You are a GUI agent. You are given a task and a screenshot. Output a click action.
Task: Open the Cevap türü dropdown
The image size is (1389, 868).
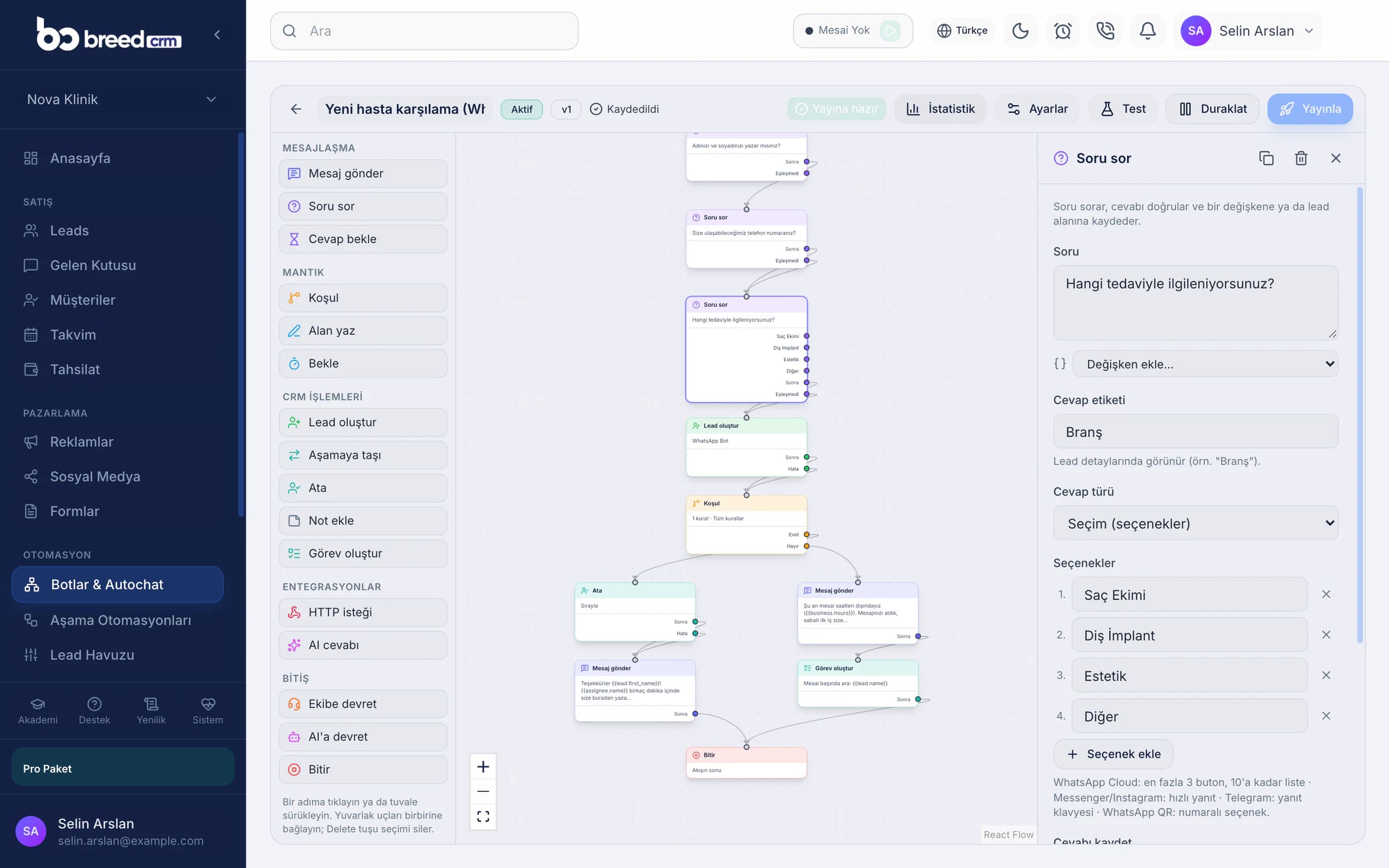click(x=1196, y=523)
